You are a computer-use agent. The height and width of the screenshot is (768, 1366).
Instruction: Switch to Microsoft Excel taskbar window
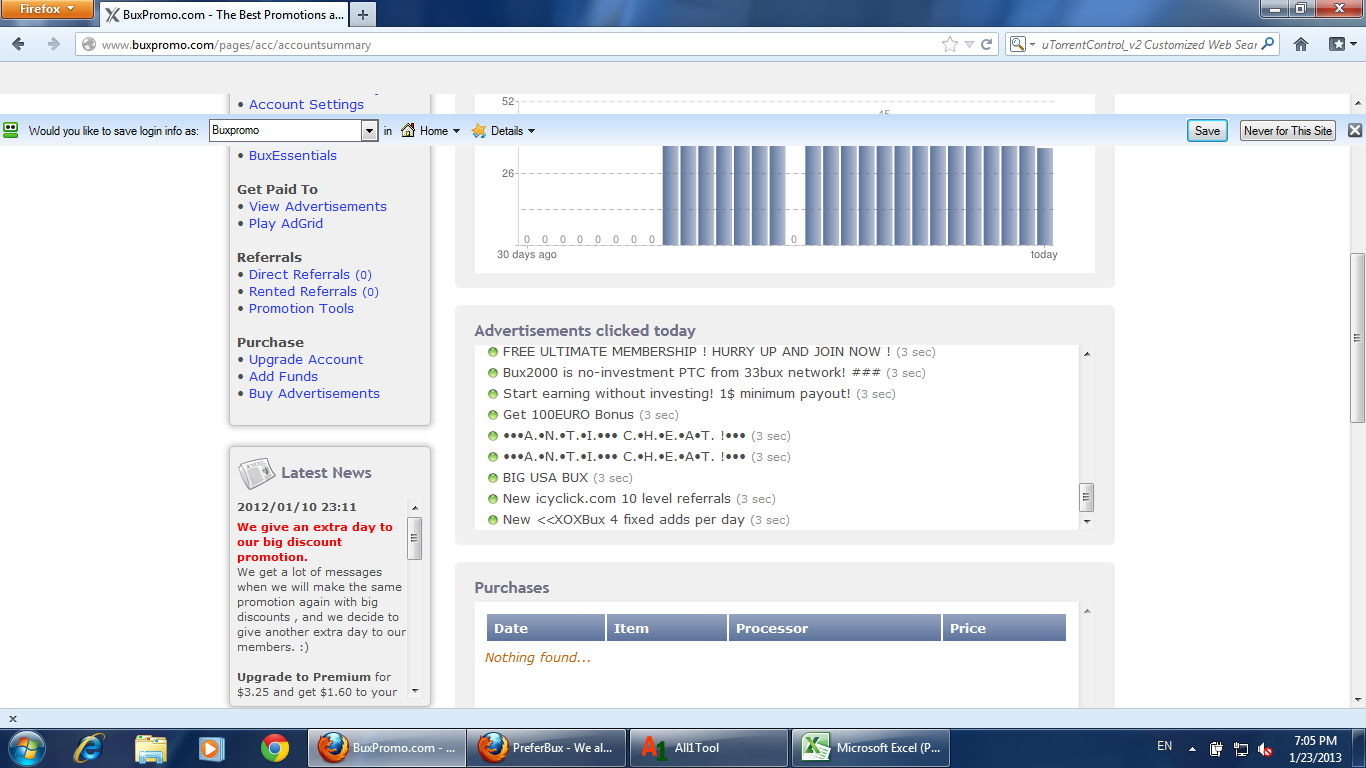(x=870, y=747)
